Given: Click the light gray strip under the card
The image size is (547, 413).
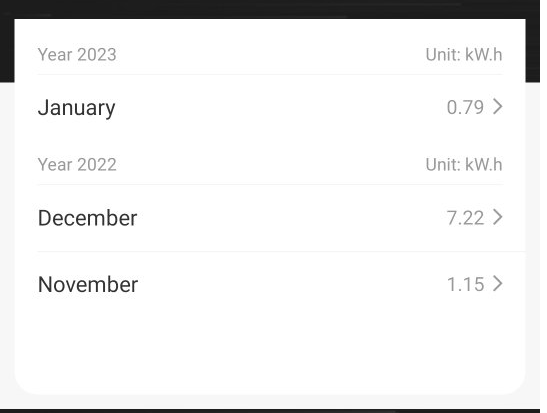Looking at the screenshot, I should point(270,402).
